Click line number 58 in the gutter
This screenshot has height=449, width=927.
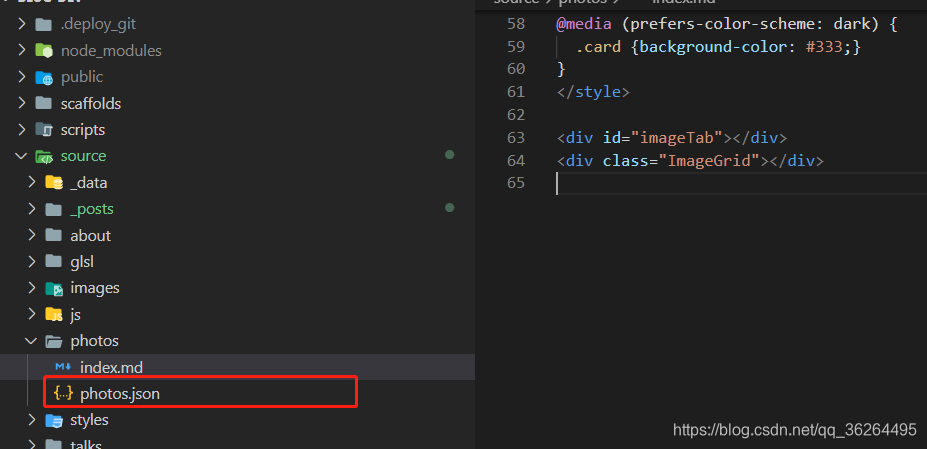click(516, 24)
